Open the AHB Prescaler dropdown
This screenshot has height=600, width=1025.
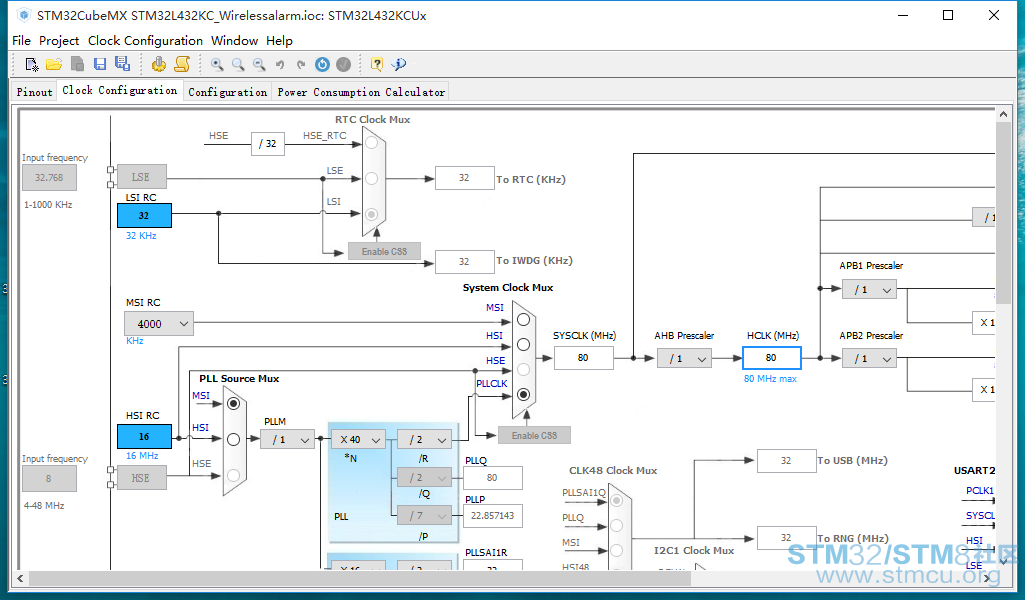tap(684, 358)
